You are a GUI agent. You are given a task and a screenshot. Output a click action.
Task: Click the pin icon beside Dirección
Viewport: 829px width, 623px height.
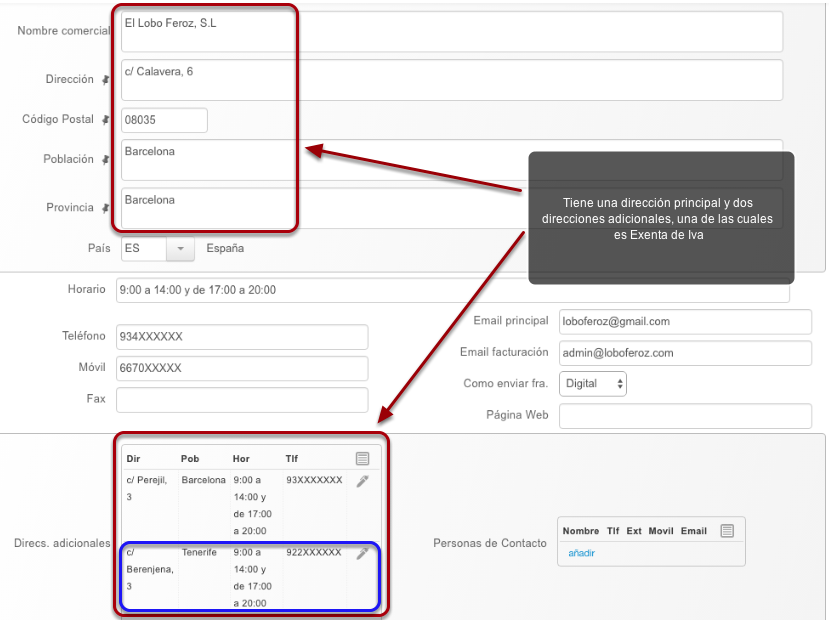pos(105,80)
